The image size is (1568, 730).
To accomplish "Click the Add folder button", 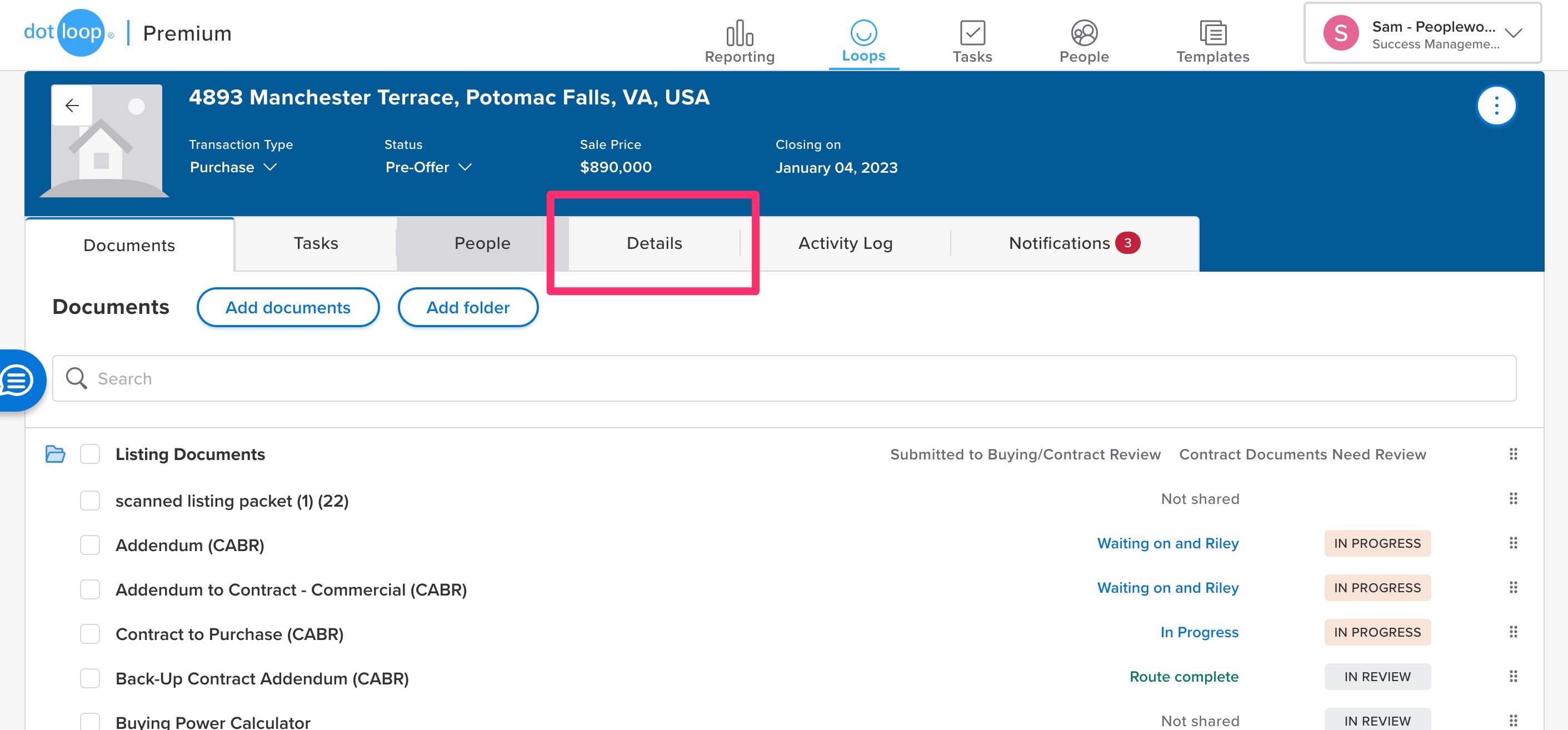I will 467,307.
